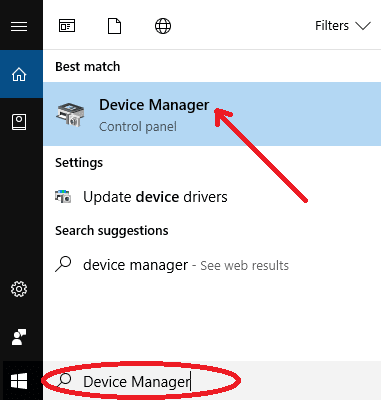Screen dimensions: 381x400
Task: Filter results by Documents icon
Action: 114,26
